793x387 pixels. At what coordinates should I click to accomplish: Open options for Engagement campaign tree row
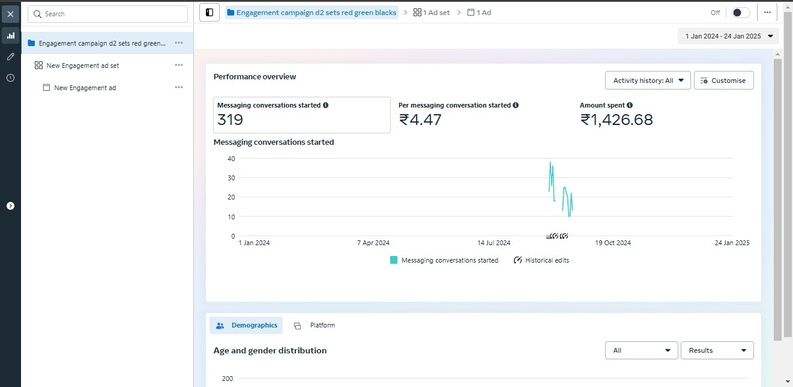click(179, 43)
